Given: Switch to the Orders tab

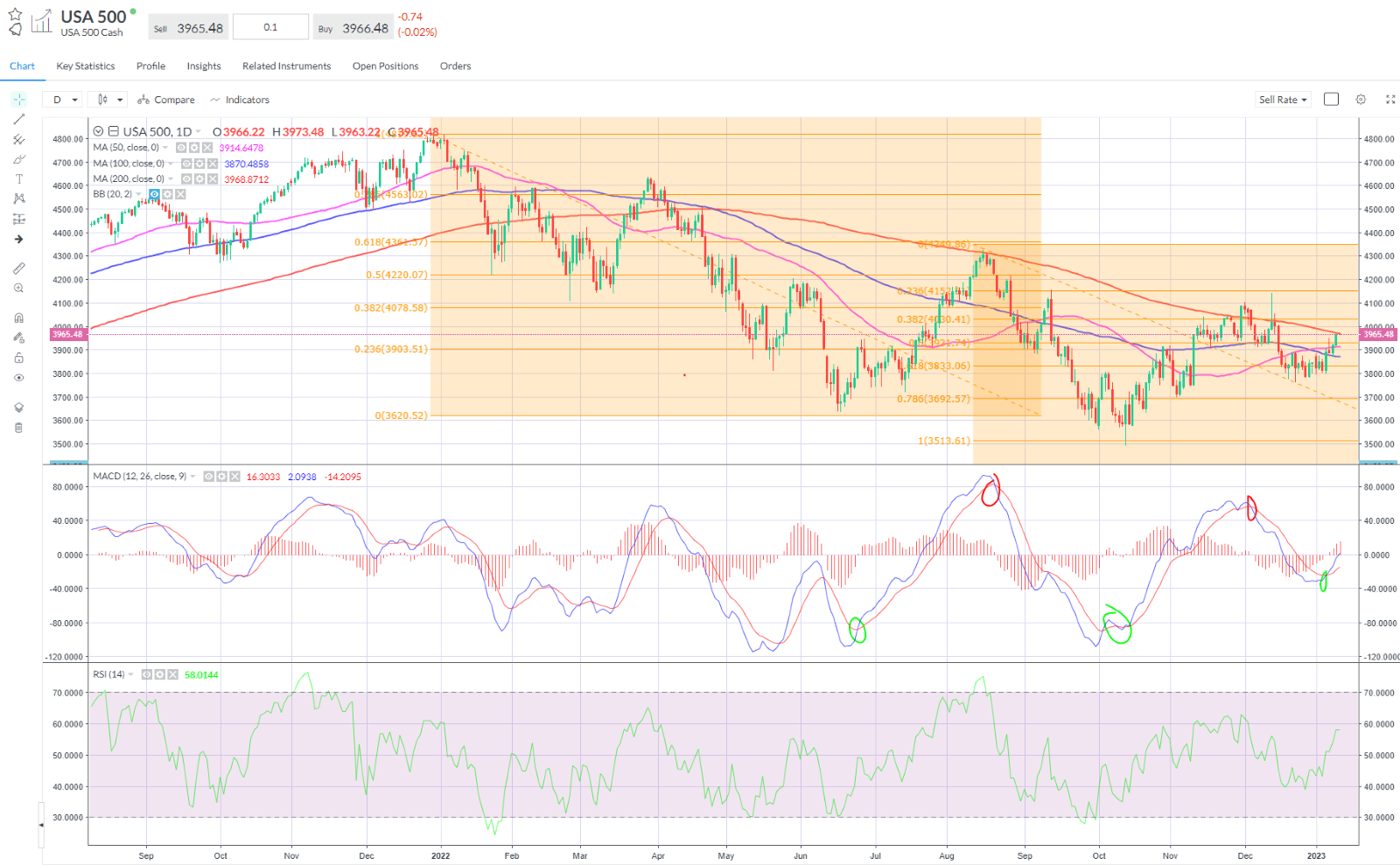Looking at the screenshot, I should click(x=456, y=66).
